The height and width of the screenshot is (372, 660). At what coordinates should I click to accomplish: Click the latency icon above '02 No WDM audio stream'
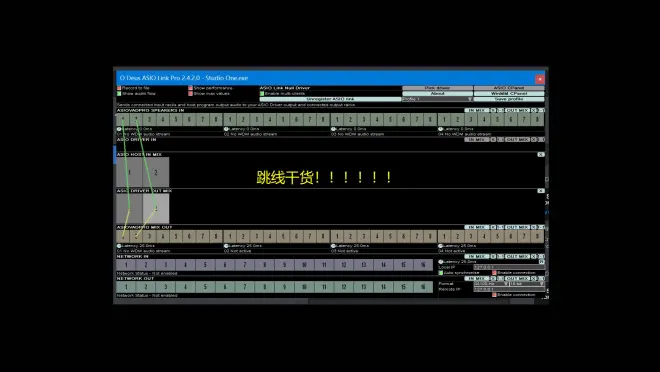click(x=226, y=129)
